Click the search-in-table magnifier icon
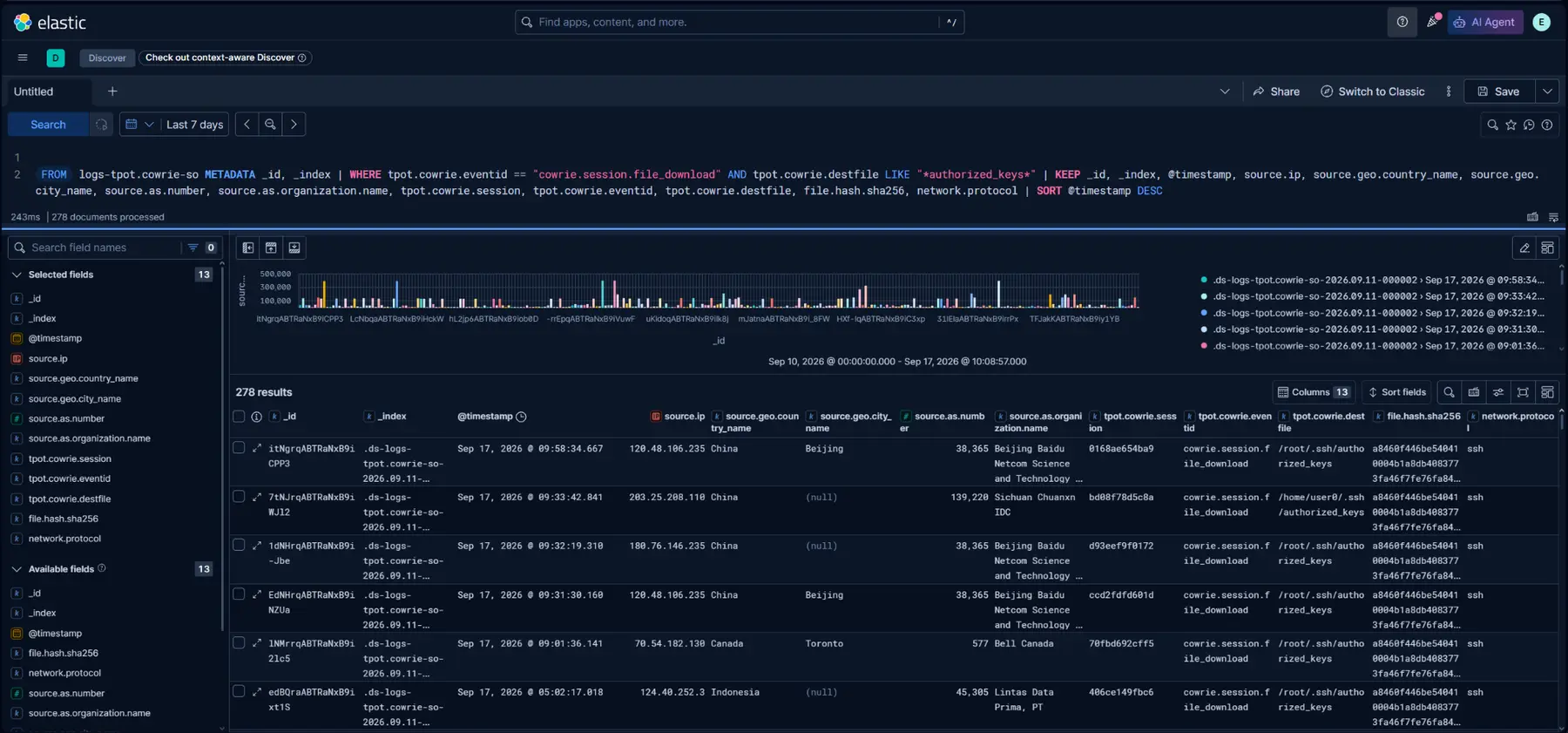 (1449, 392)
